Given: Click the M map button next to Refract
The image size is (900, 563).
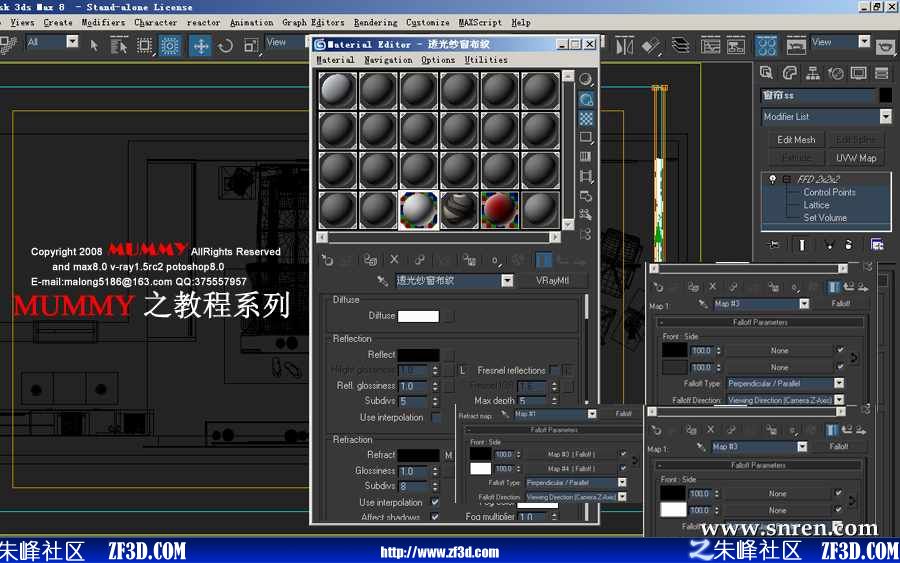Looking at the screenshot, I should coord(449,455).
